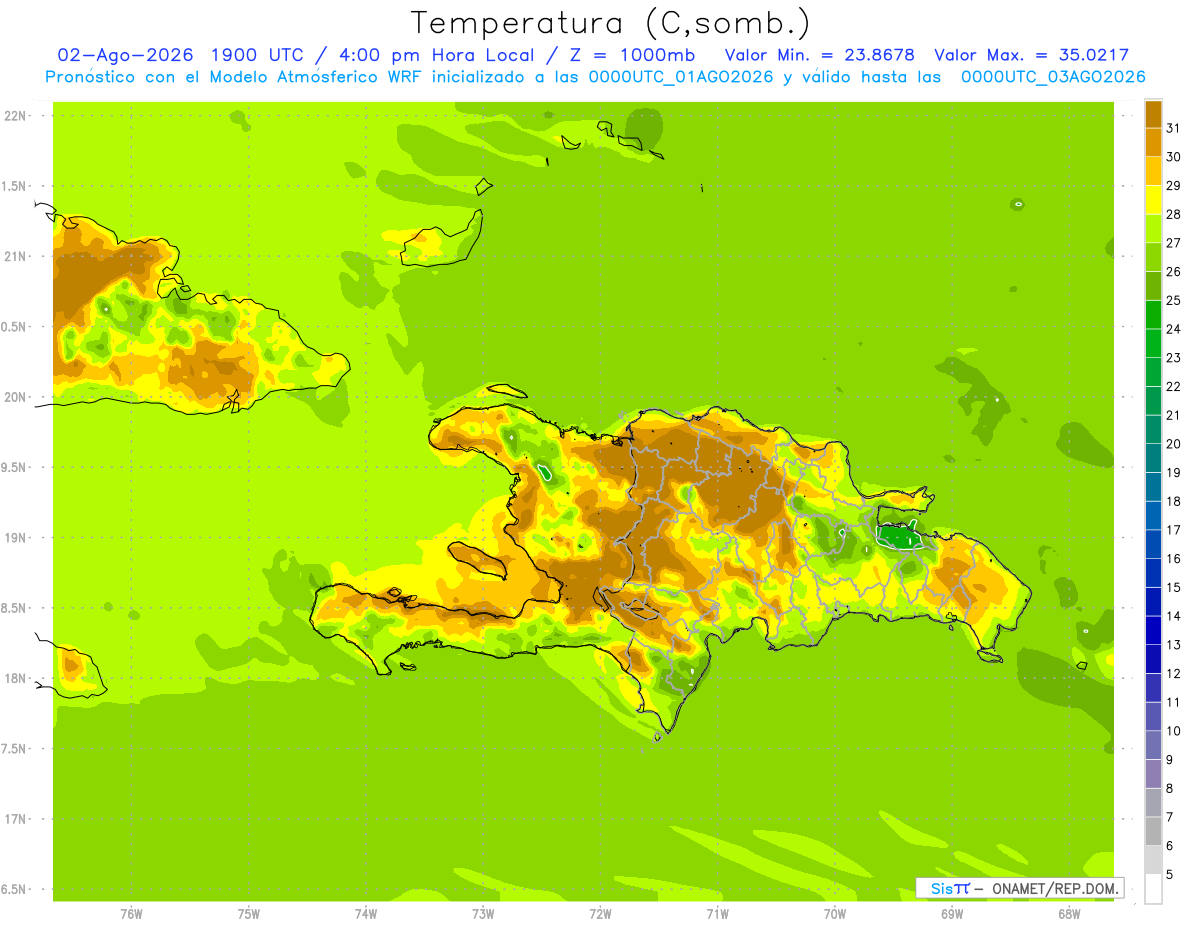
Task: Click the longitude axis label "76W"
Action: [131, 913]
